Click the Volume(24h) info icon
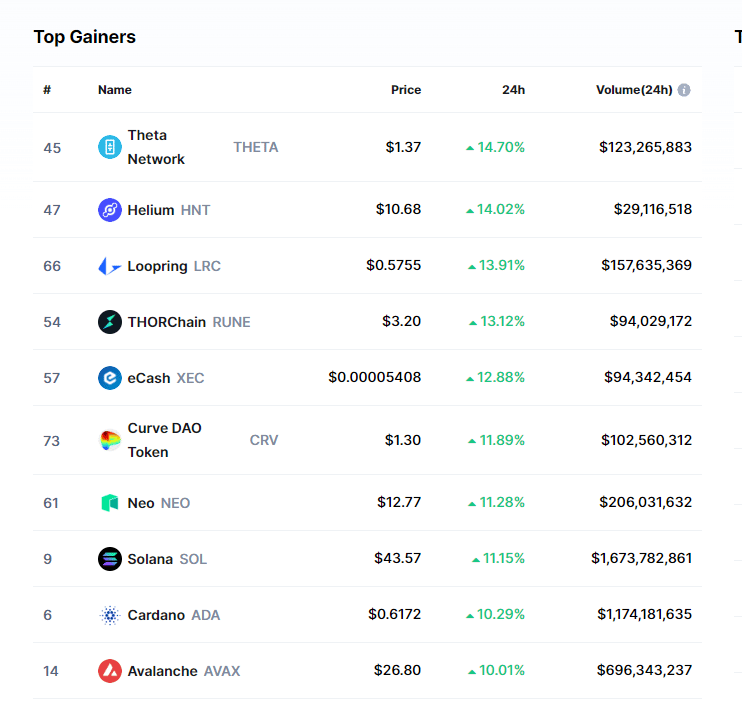The image size is (742, 712). (684, 90)
